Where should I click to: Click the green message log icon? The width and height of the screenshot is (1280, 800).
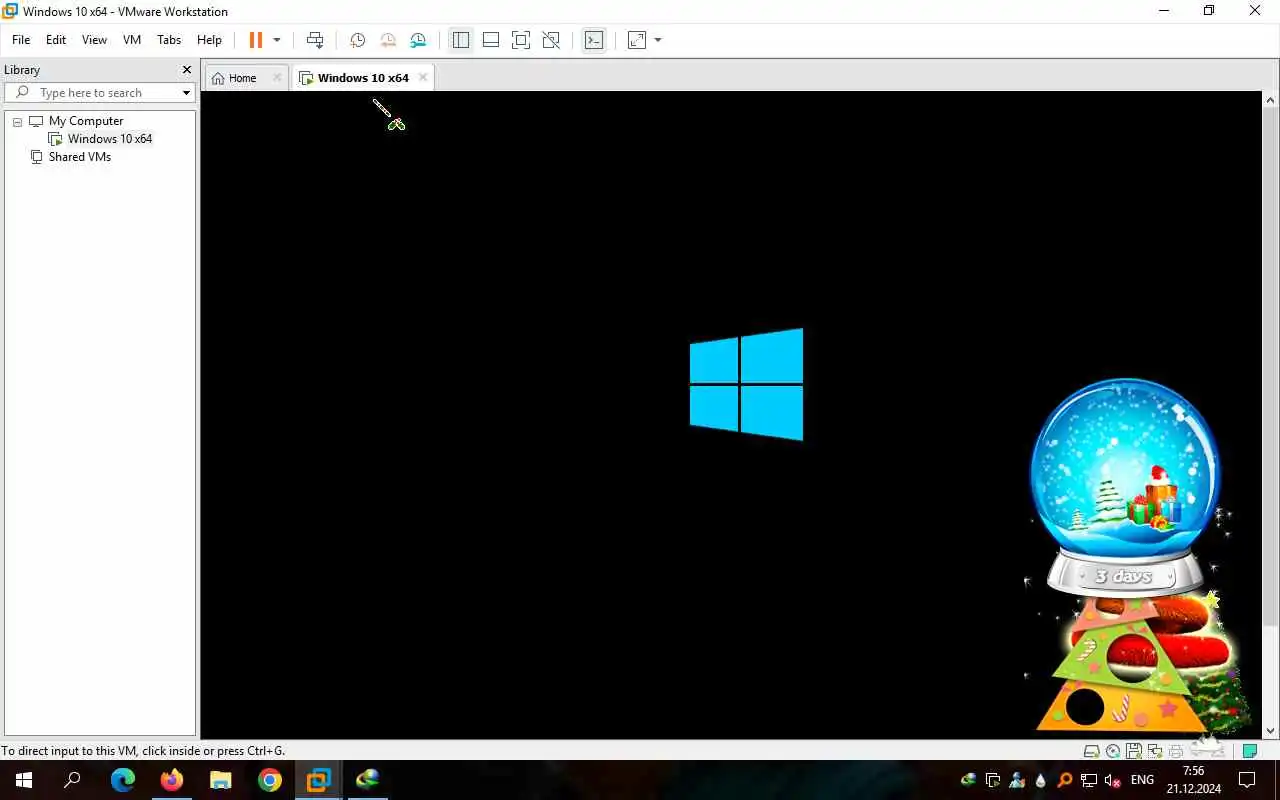[1250, 751]
